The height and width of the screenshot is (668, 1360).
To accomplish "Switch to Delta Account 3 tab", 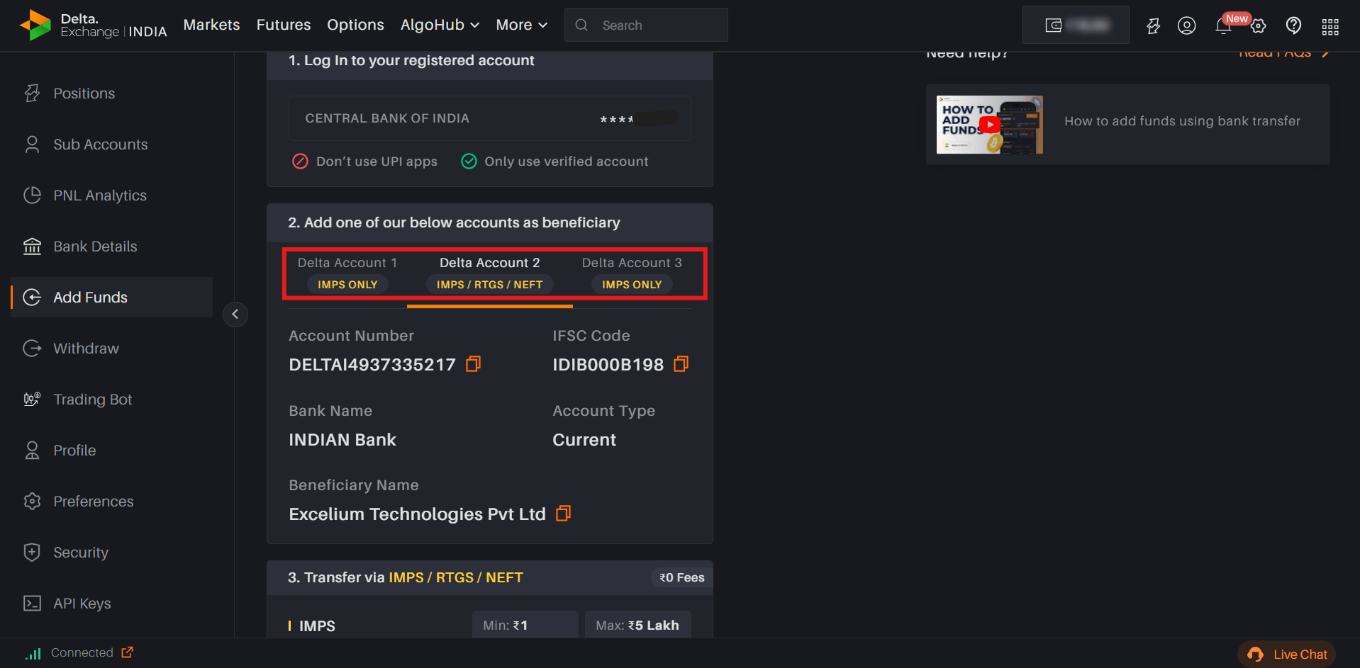I will click(x=632, y=274).
